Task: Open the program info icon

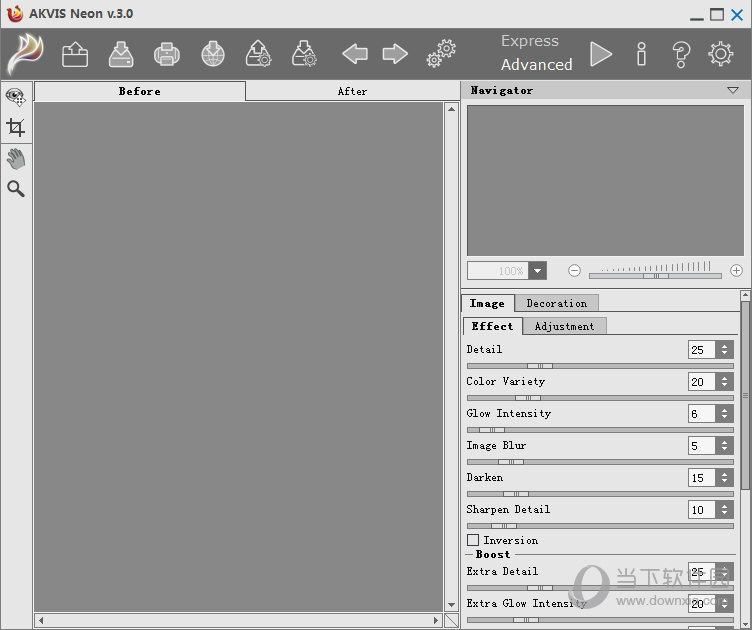Action: (x=642, y=54)
